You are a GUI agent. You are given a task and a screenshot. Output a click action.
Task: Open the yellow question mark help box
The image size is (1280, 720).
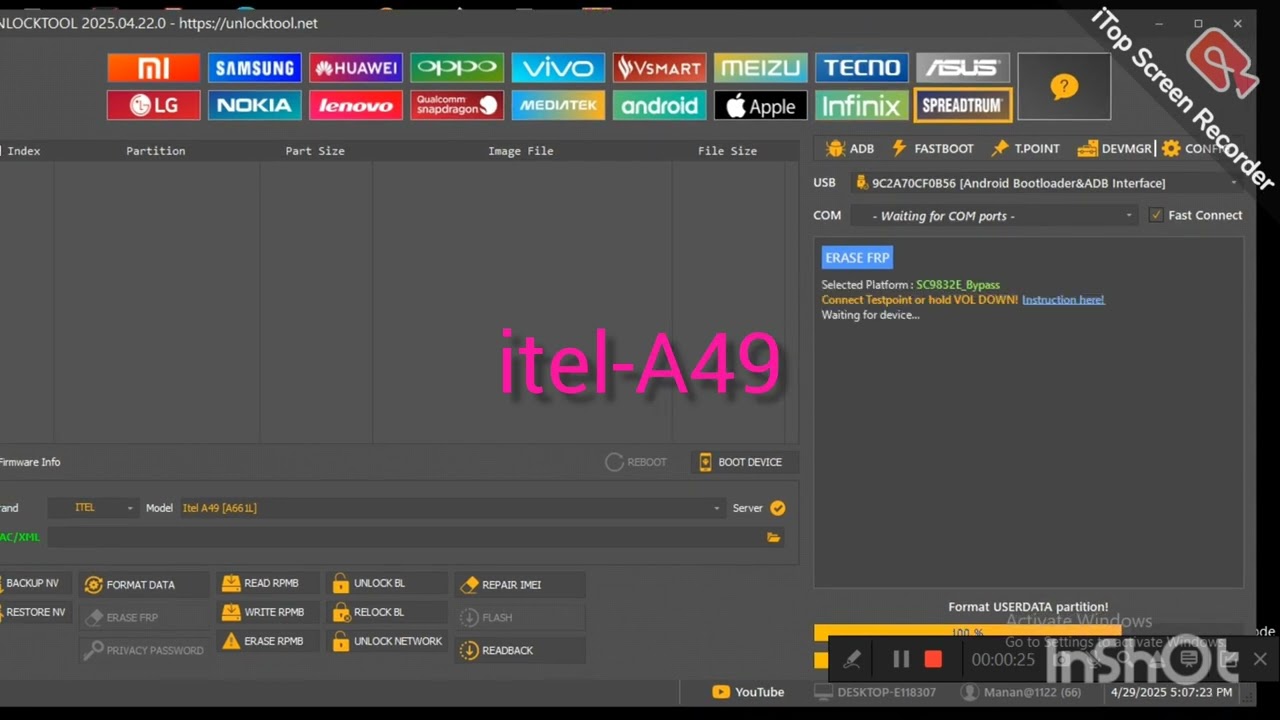tap(1064, 87)
